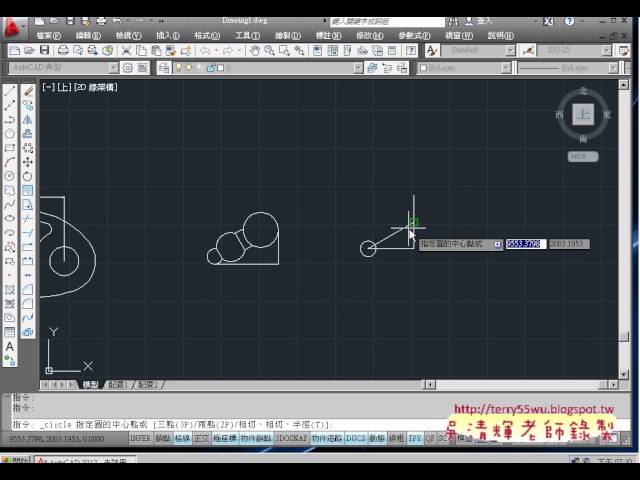Viewport: 640px width, 480px height.
Task: Open the text style Standard dropdown
Action: pyautogui.click(x=510, y=51)
